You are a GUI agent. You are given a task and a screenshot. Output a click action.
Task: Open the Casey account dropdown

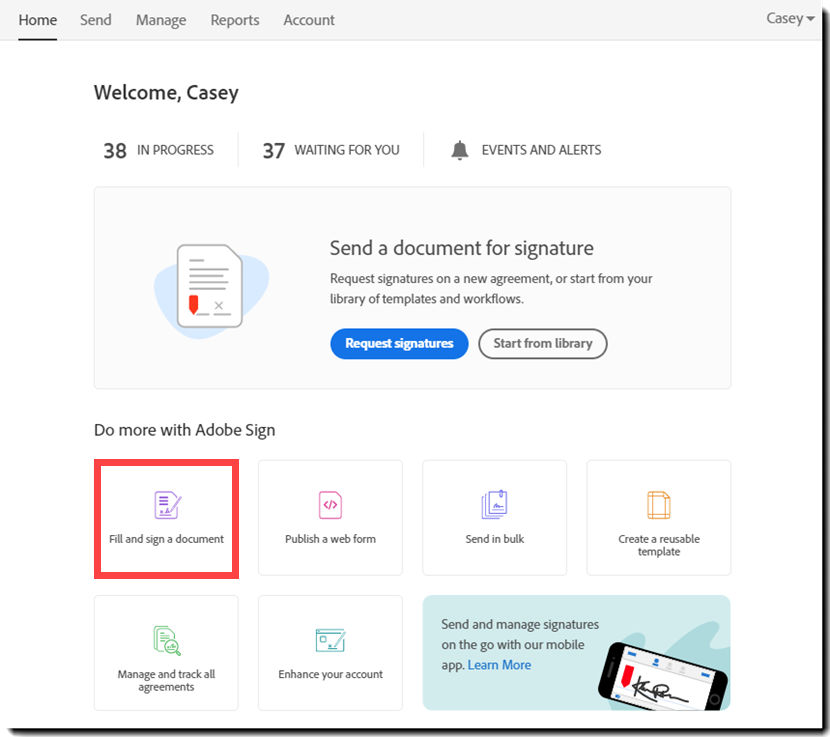(x=789, y=18)
